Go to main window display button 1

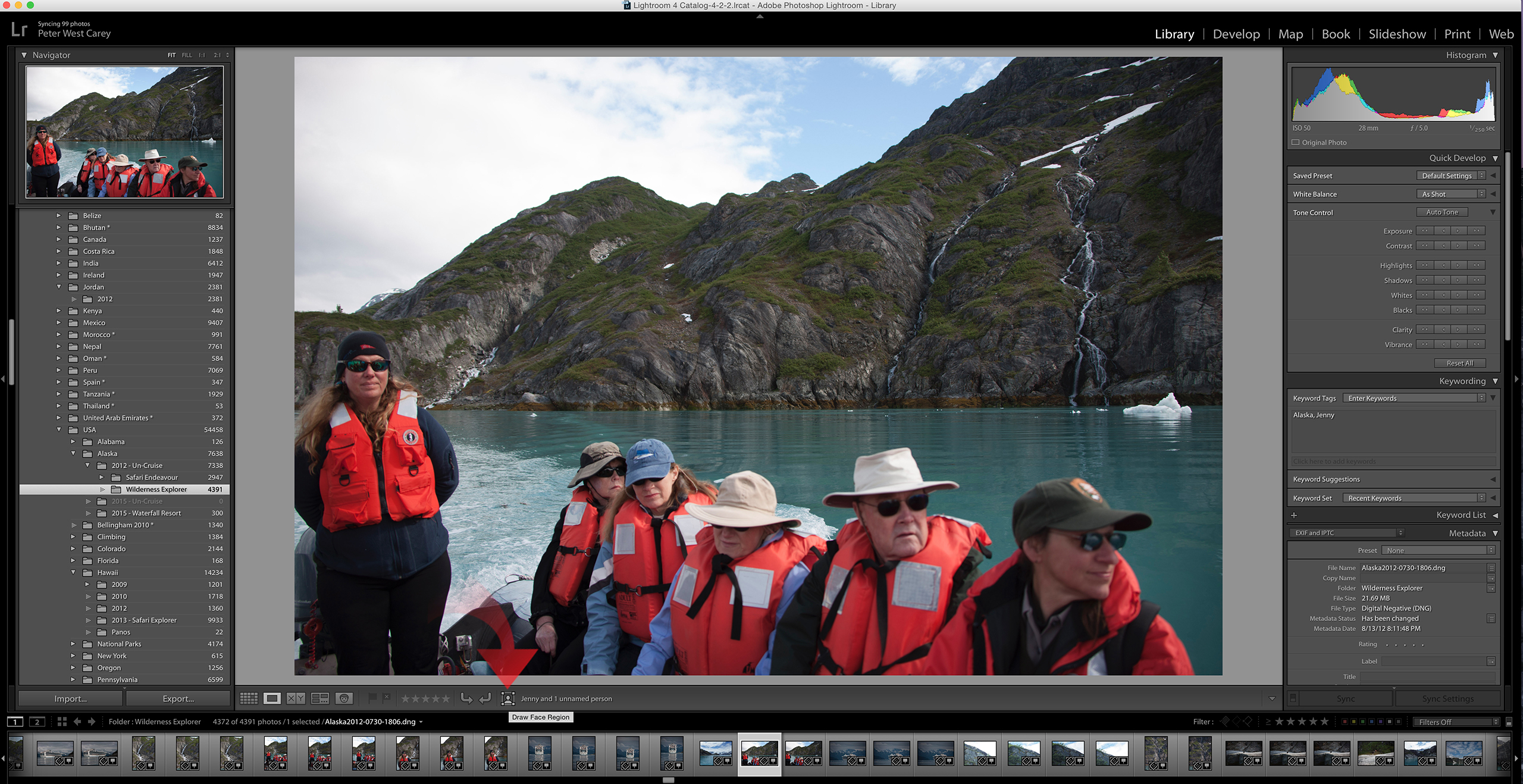click(15, 722)
